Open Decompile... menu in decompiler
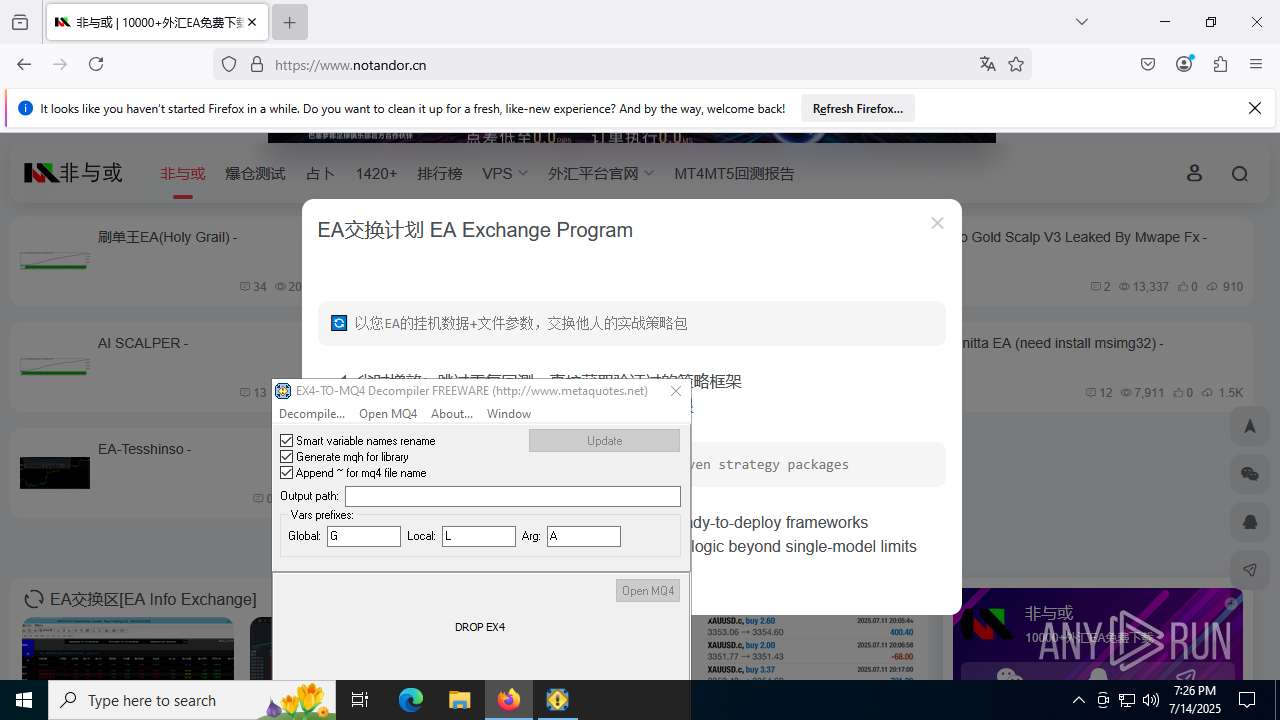The image size is (1280, 720). 312,413
